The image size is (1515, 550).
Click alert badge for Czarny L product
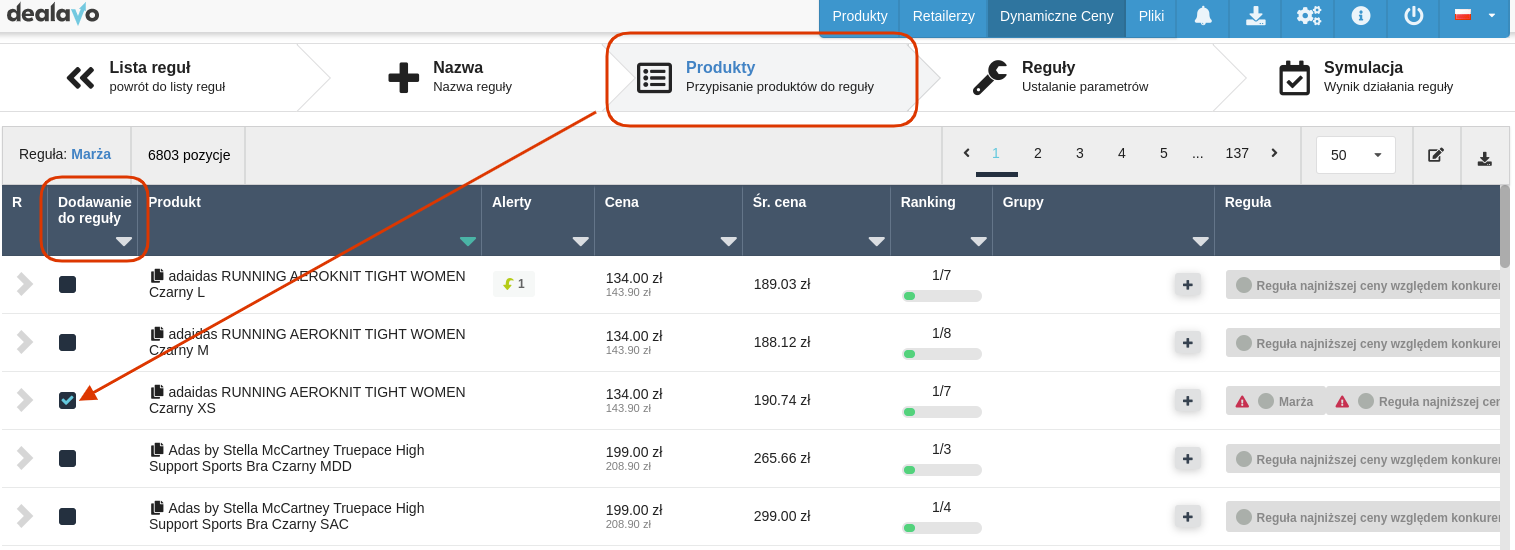point(514,284)
